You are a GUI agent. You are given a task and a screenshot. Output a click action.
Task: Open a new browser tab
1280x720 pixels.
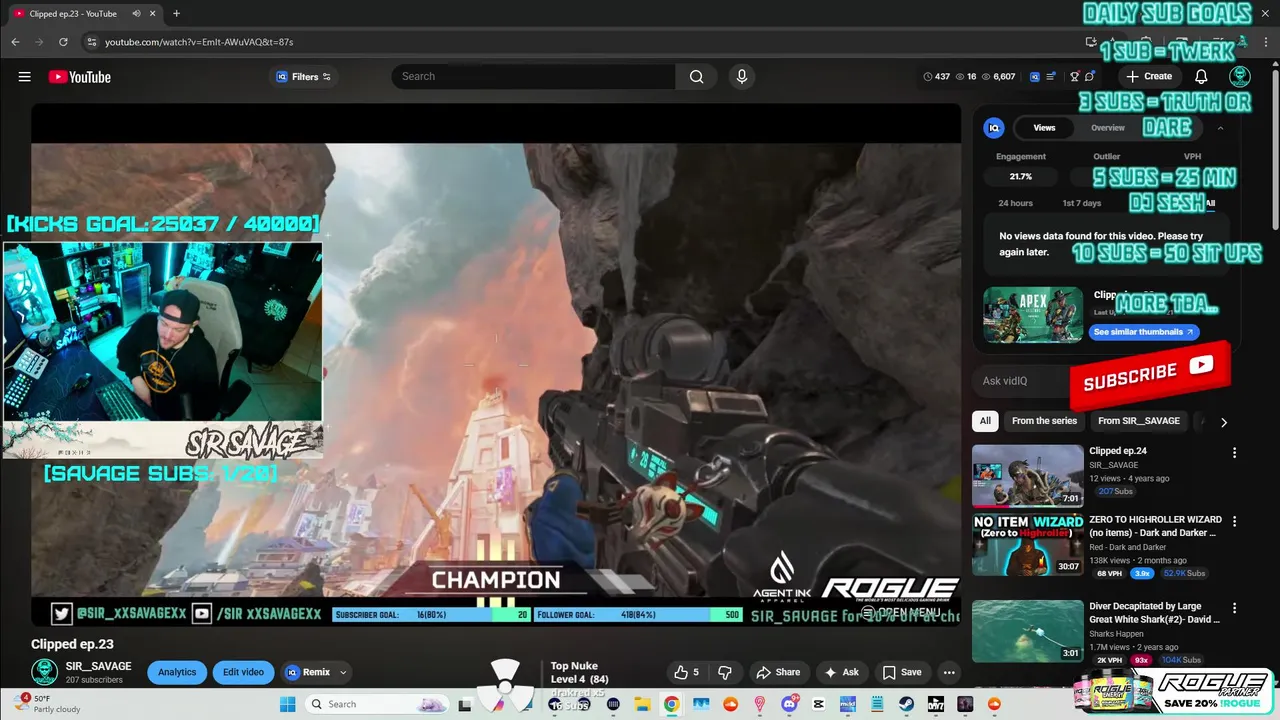176,14
